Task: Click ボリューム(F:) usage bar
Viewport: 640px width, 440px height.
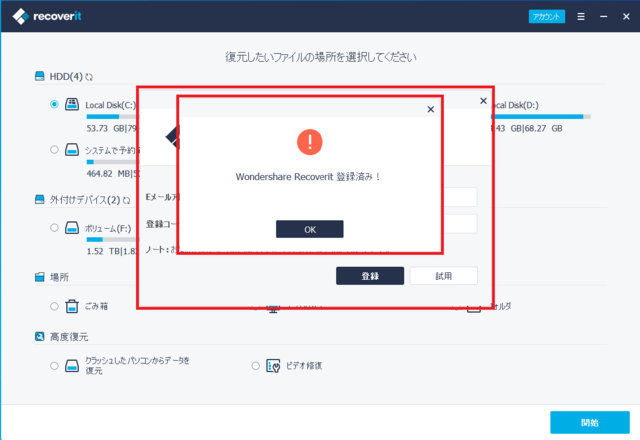Action: click(111, 240)
